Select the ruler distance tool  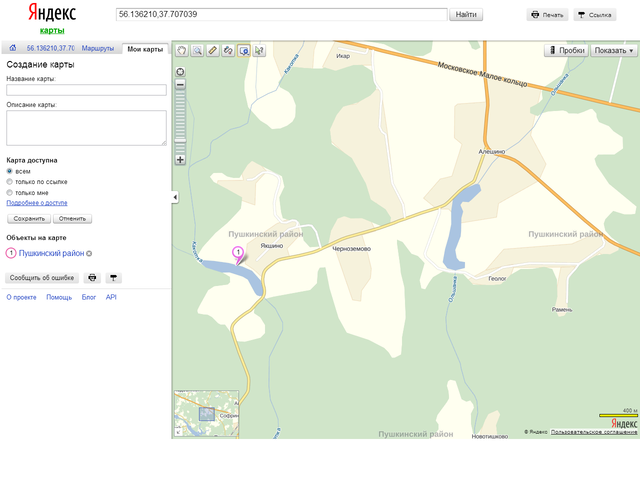tap(213, 51)
